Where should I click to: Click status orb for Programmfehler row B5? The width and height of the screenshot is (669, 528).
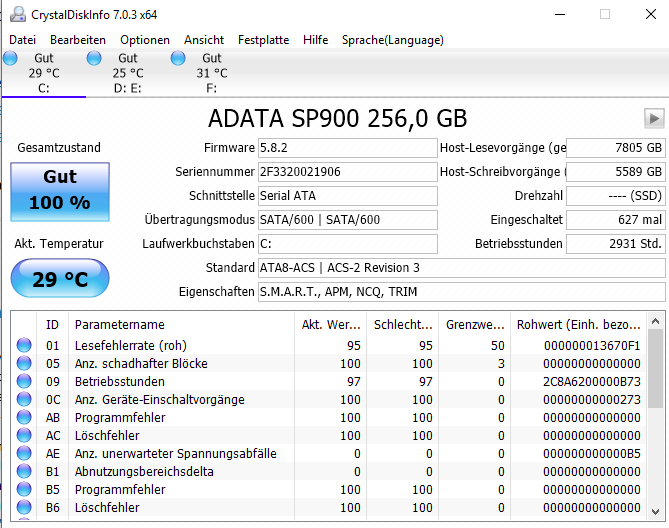[x=24, y=489]
